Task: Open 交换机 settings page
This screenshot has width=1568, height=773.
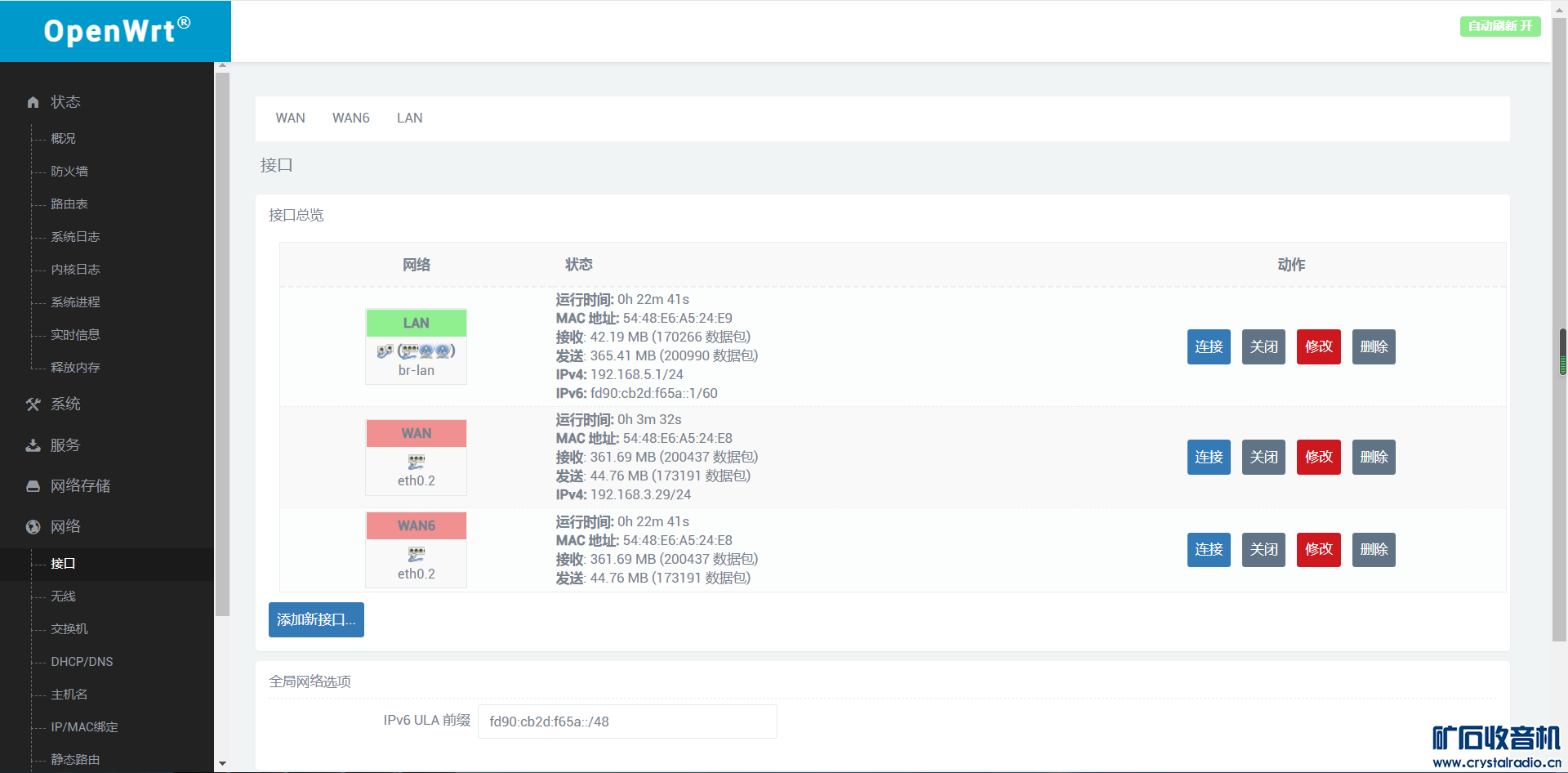Action: coord(69,629)
